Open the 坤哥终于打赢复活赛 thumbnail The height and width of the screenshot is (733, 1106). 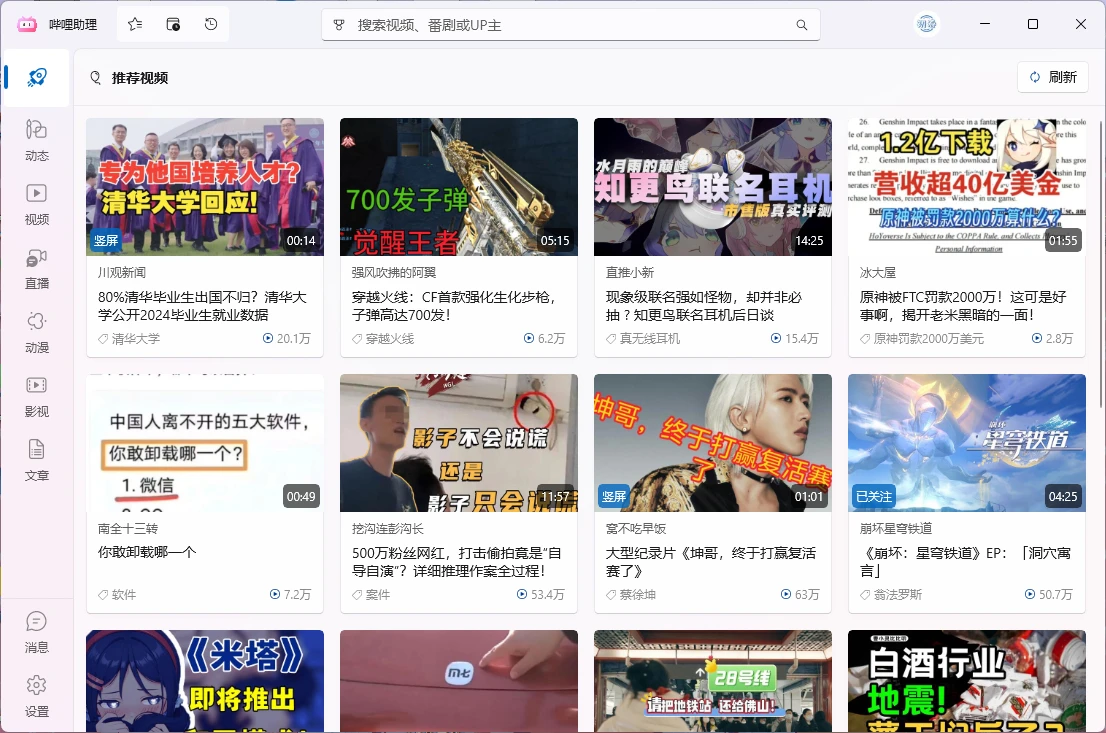pyautogui.click(x=712, y=443)
